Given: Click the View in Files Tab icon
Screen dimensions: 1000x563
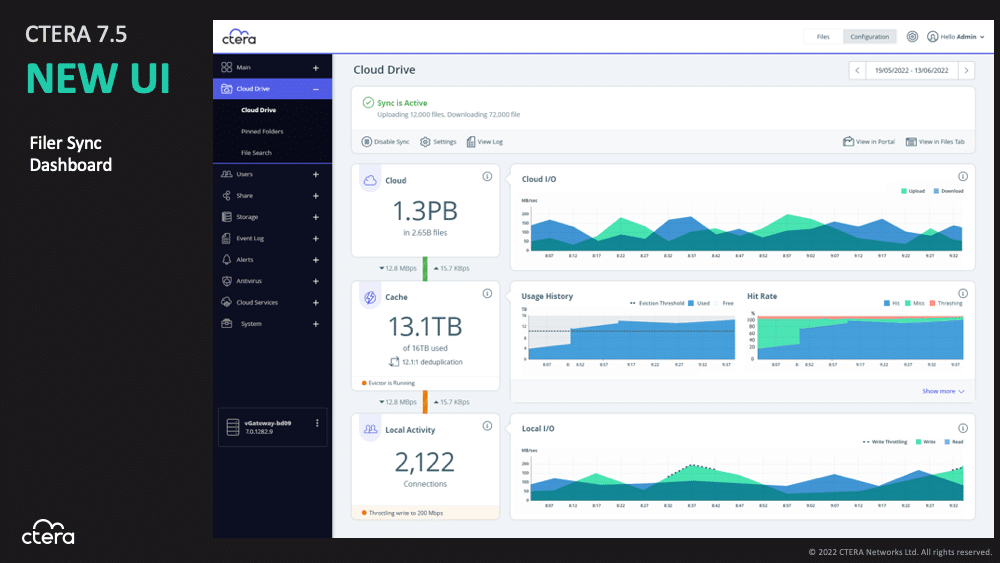Looking at the screenshot, I should (911, 142).
